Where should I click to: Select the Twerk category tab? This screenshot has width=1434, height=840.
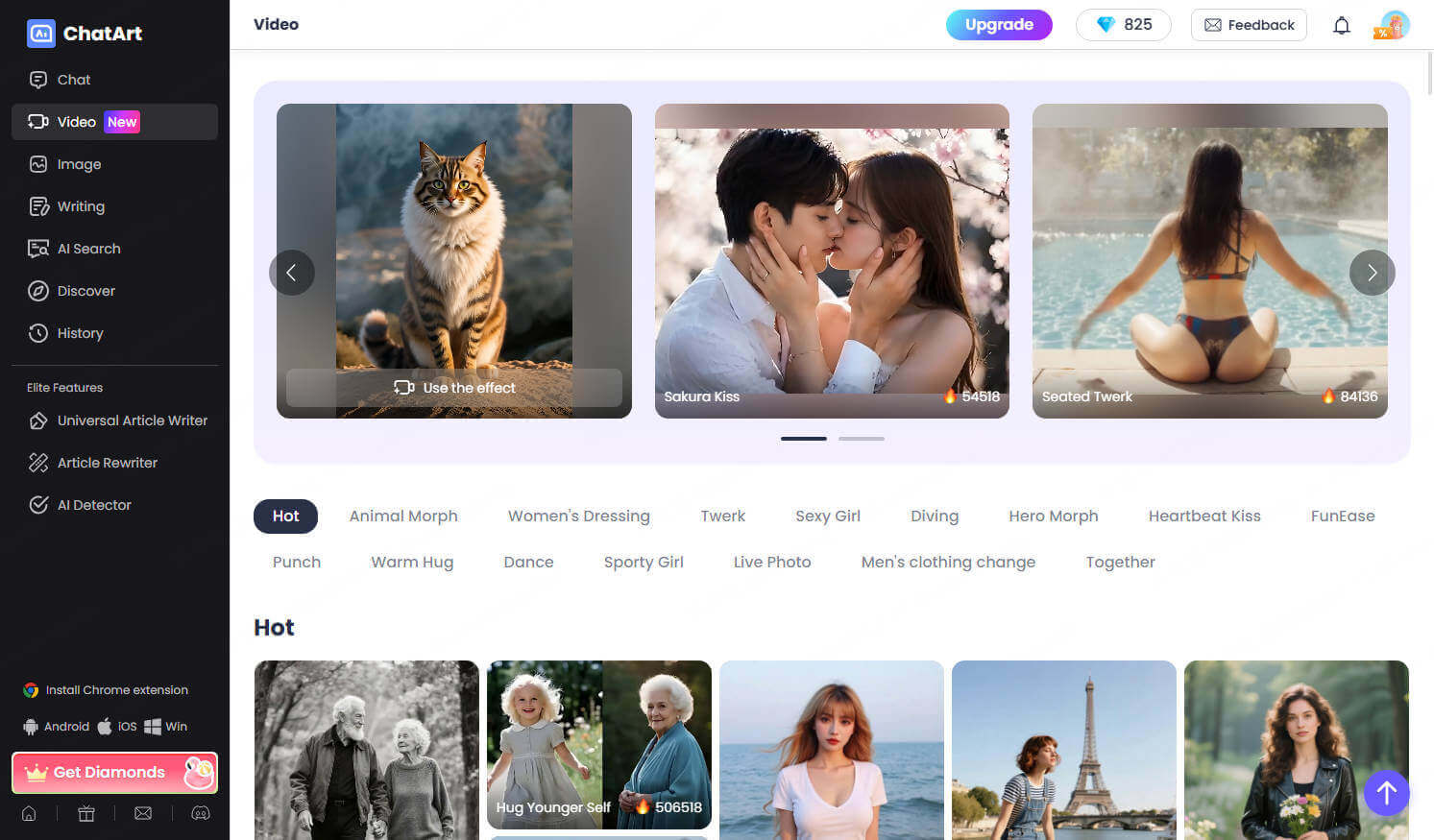(x=723, y=516)
